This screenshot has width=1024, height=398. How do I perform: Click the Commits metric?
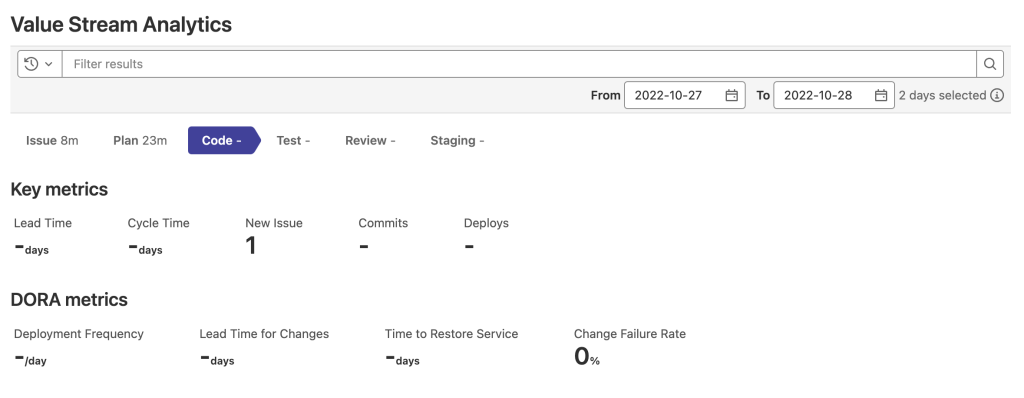[383, 237]
